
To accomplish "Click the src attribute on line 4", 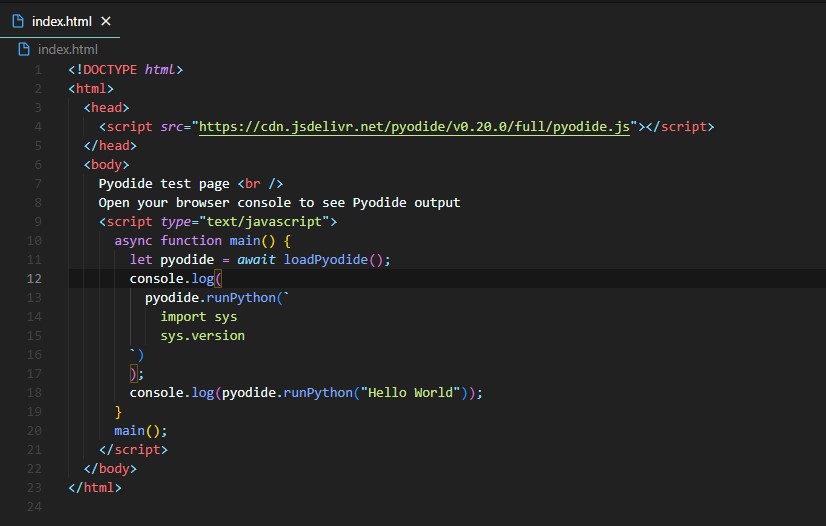I will pyautogui.click(x=172, y=127).
